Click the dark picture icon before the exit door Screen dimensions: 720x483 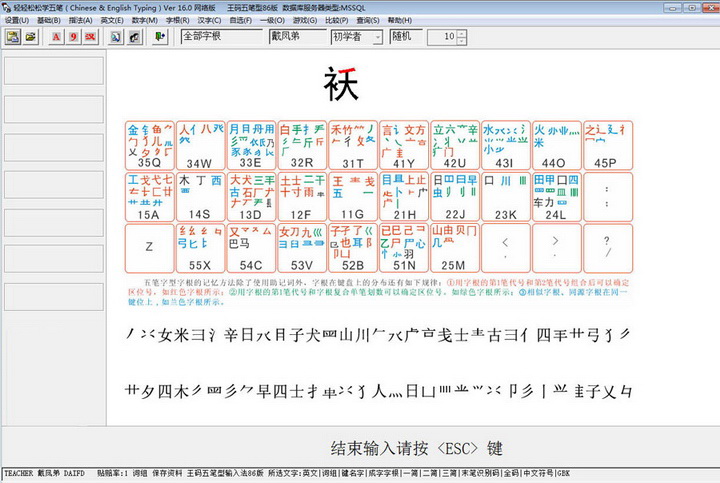(135, 37)
